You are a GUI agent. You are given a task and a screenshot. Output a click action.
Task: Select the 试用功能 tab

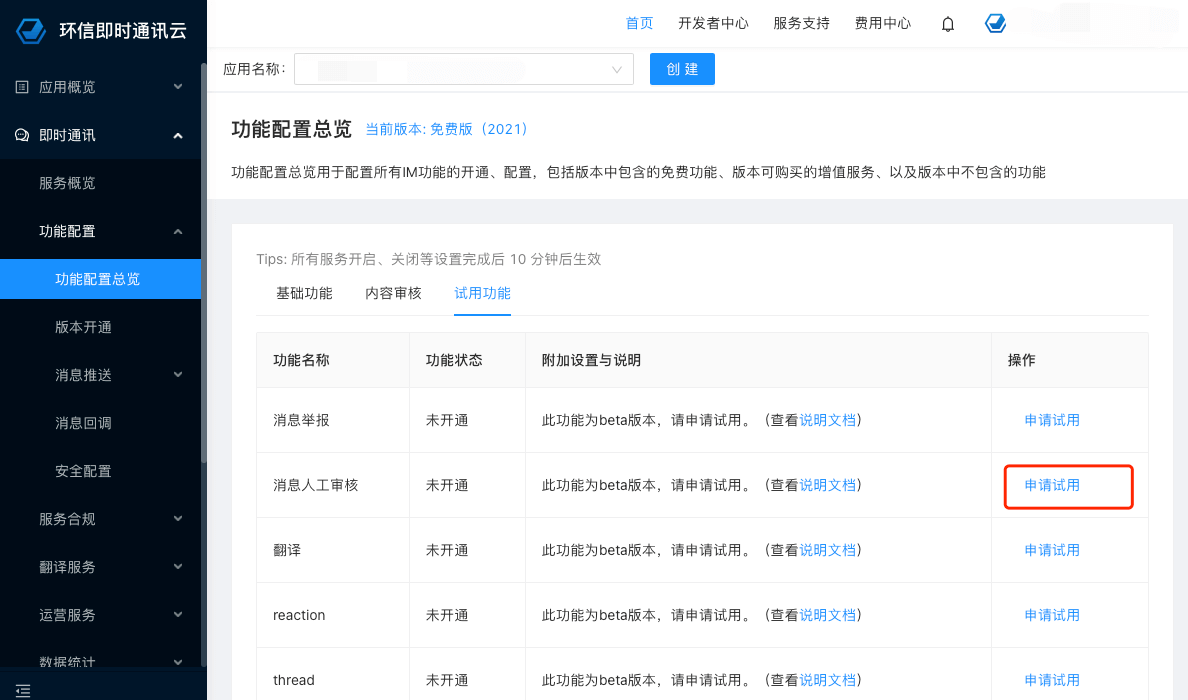(483, 293)
